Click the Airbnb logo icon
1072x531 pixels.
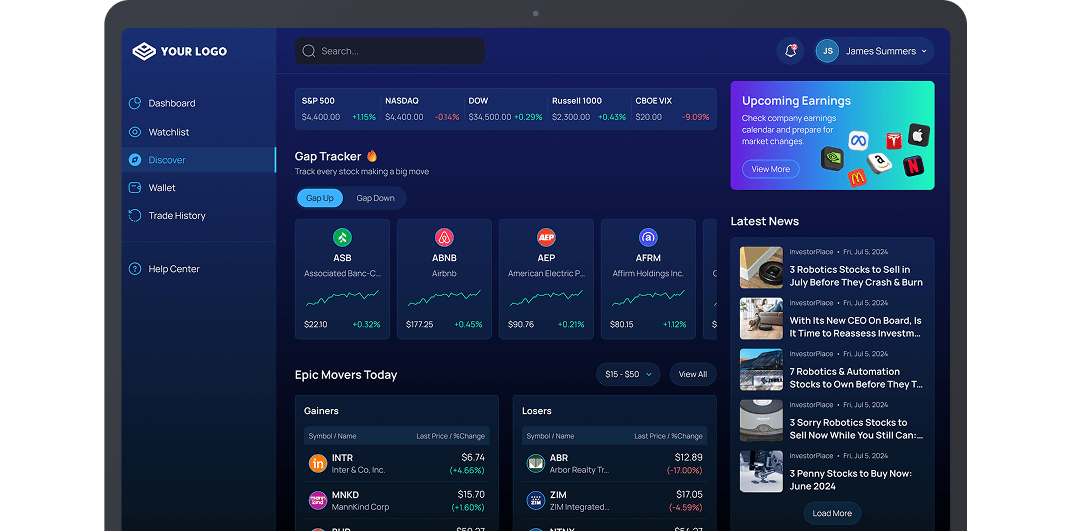(x=444, y=237)
